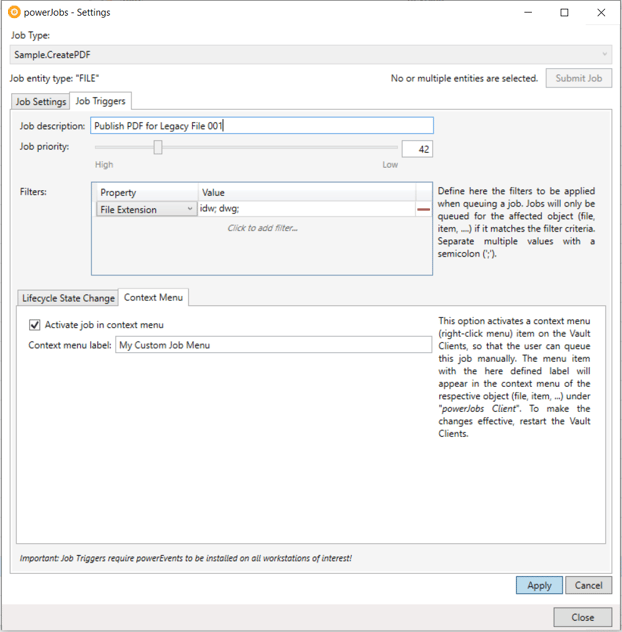Minimize the powerJobs Settings window
This screenshot has width=622, height=632.
(528, 12)
